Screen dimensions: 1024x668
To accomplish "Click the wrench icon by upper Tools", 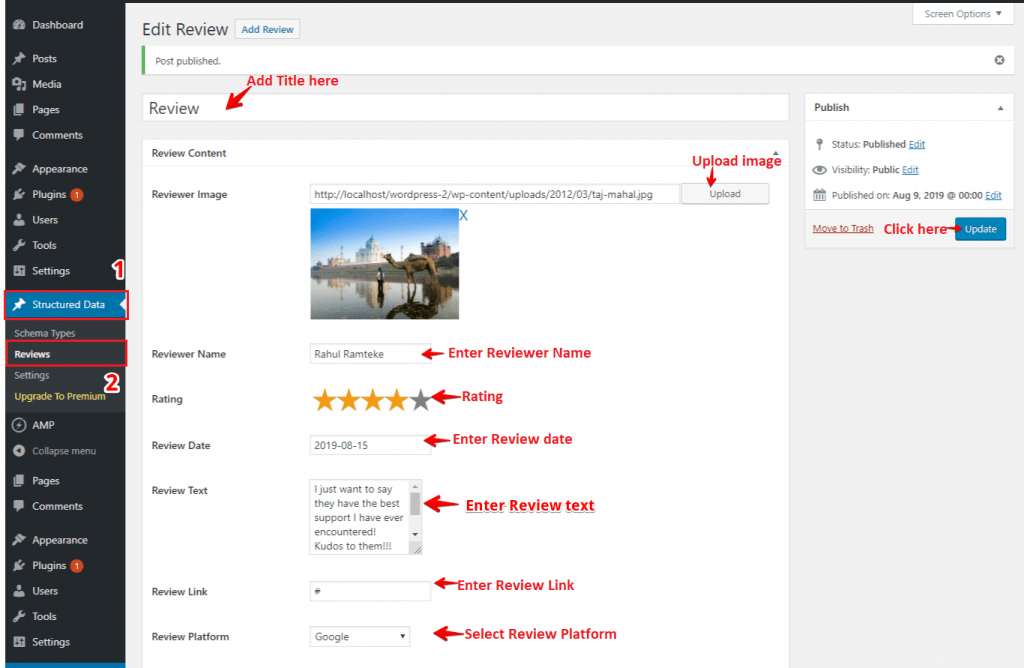I will click(19, 245).
